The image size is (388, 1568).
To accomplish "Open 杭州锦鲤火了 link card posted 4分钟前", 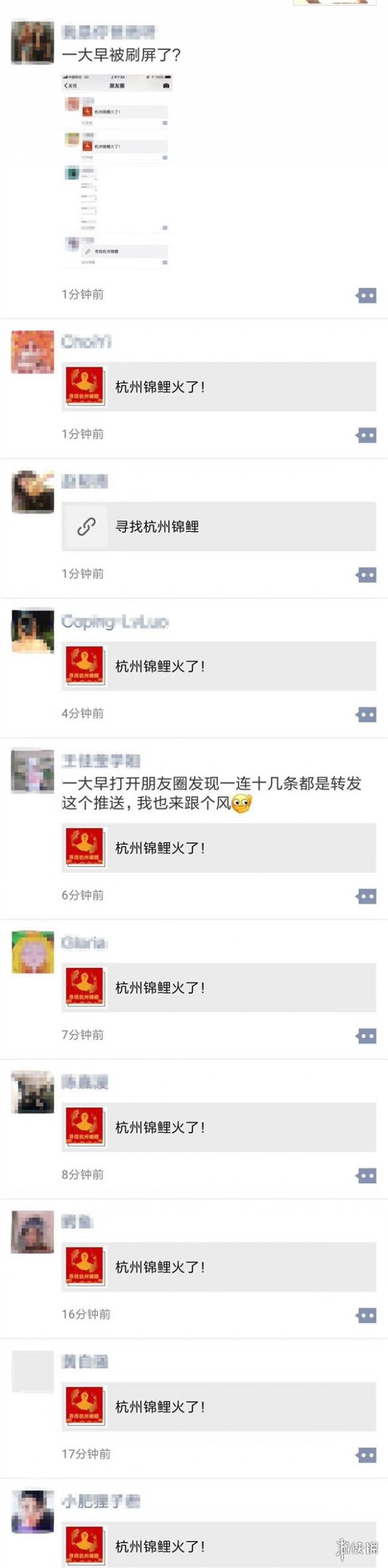I will (219, 666).
